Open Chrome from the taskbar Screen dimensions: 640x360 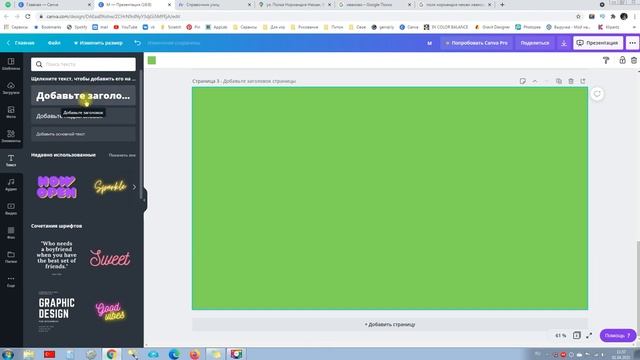[x=112, y=354]
